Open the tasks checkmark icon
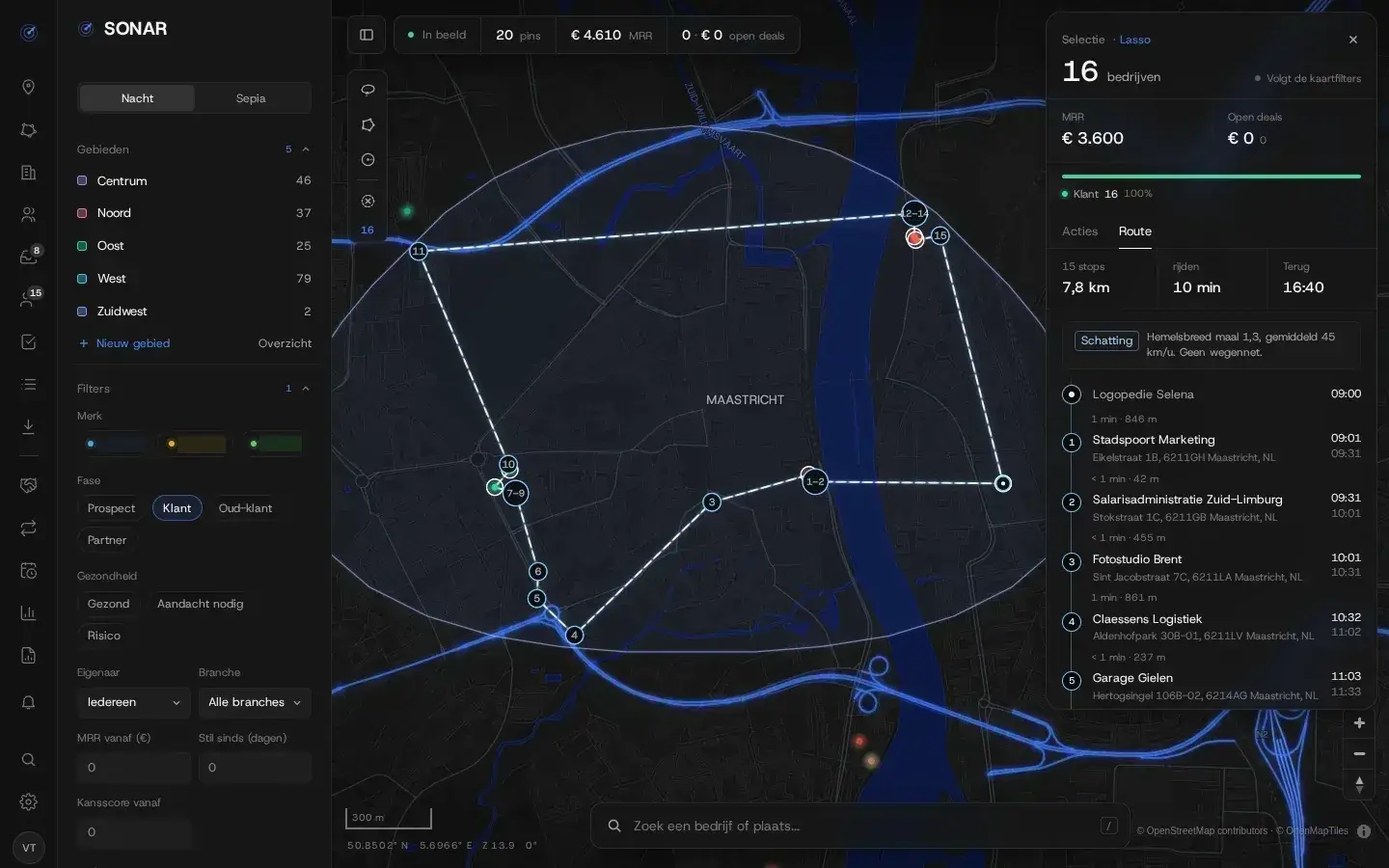This screenshot has height=868, width=1389. click(29, 341)
